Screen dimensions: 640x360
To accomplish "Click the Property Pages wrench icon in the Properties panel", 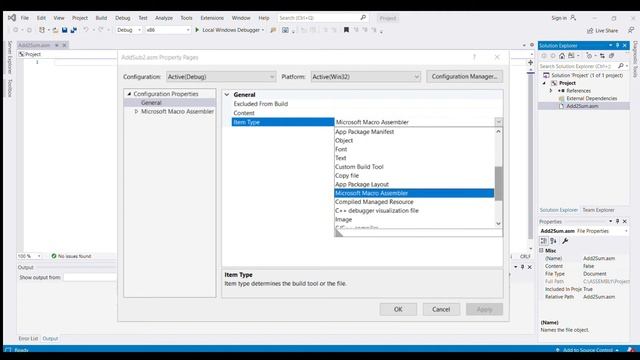I will 565,241.
